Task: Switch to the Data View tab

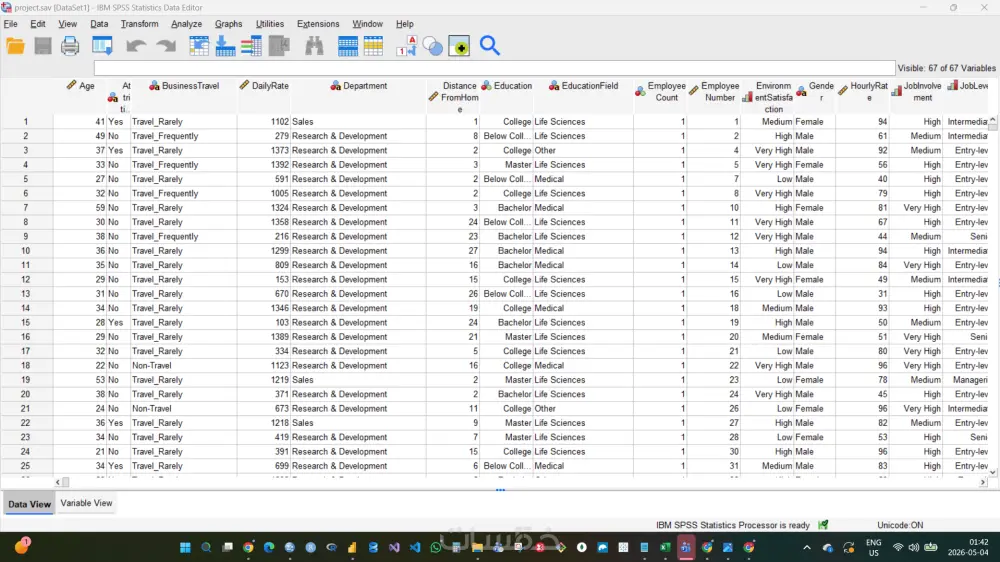Action: [29, 503]
